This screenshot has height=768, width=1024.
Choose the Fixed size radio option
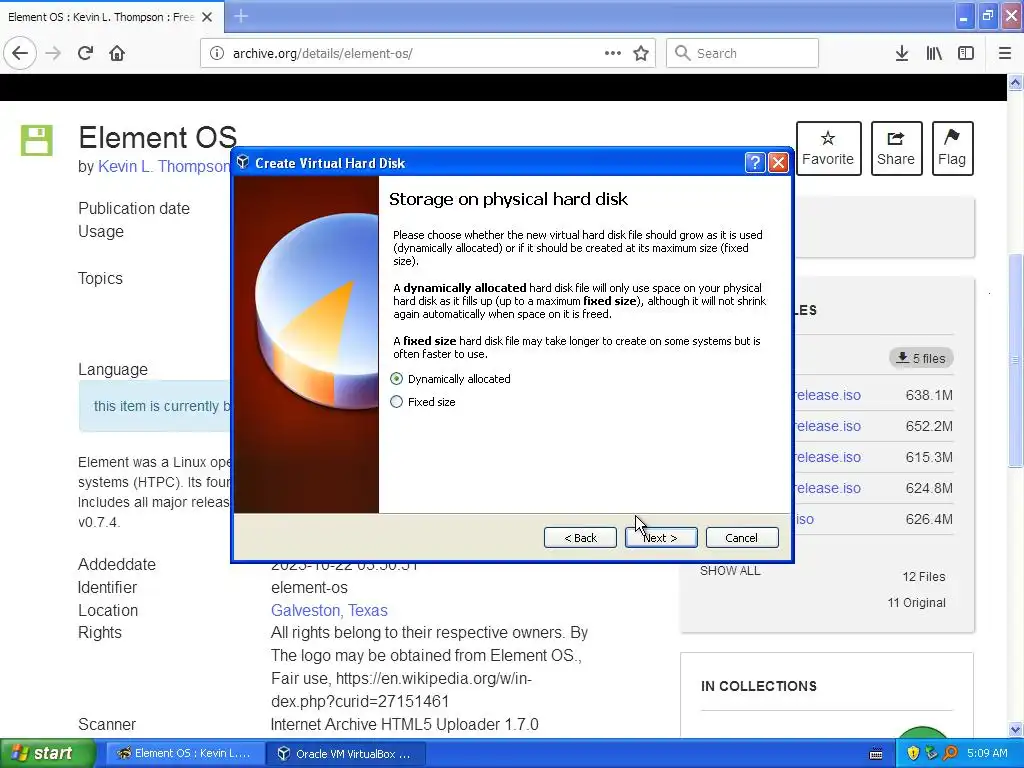tap(396, 402)
